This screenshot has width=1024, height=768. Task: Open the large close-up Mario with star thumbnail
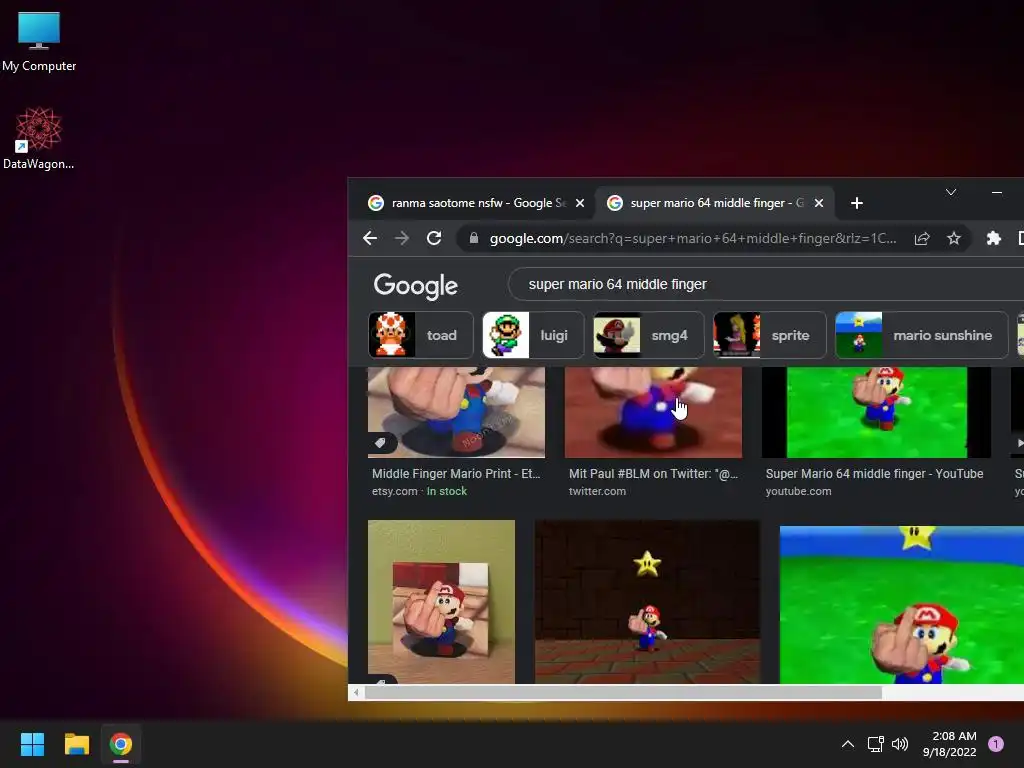(x=902, y=605)
